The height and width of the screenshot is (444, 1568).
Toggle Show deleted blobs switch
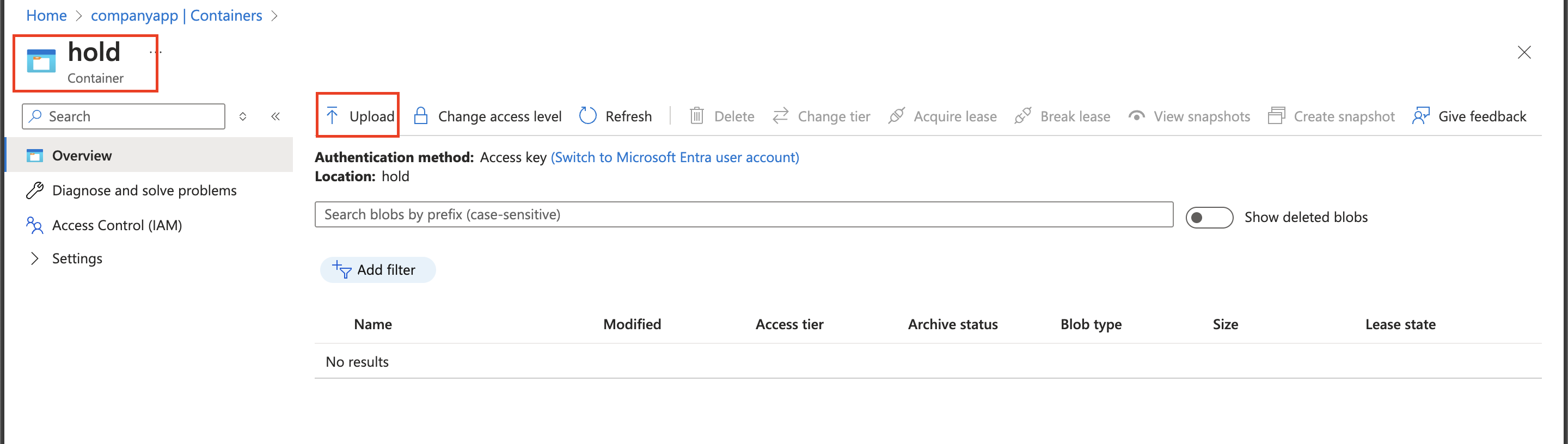(1209, 217)
